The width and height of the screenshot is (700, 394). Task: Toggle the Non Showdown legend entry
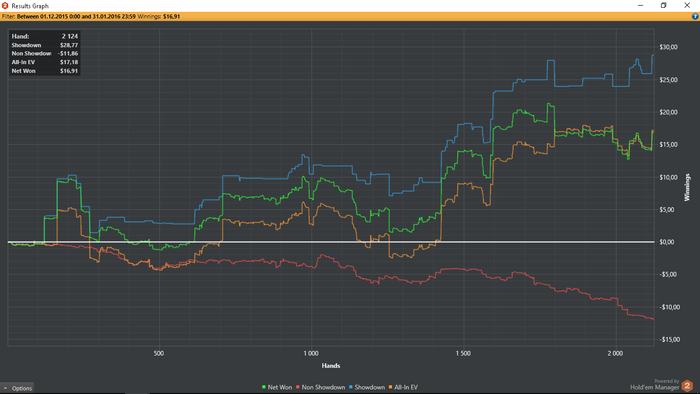(x=321, y=387)
